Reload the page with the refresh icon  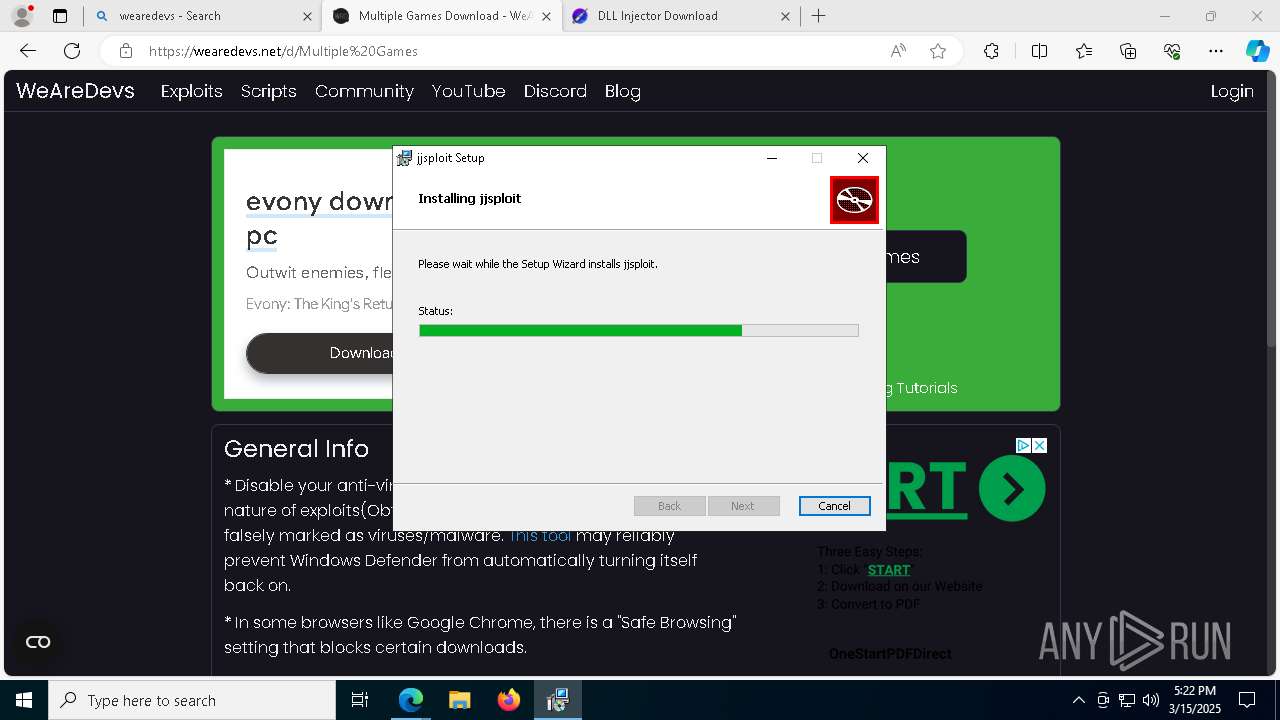click(x=72, y=51)
